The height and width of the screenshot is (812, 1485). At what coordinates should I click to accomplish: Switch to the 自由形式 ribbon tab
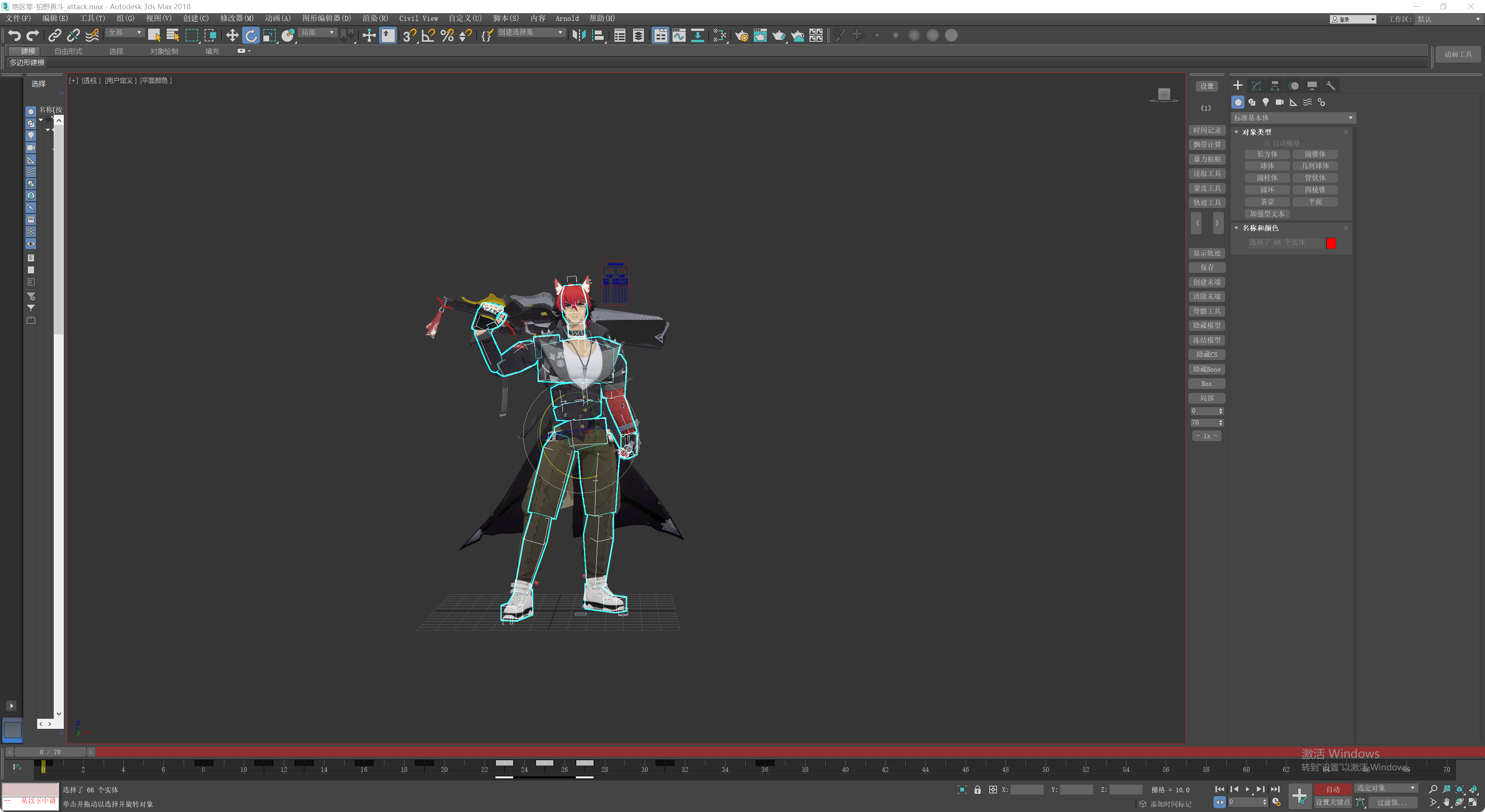(x=68, y=51)
